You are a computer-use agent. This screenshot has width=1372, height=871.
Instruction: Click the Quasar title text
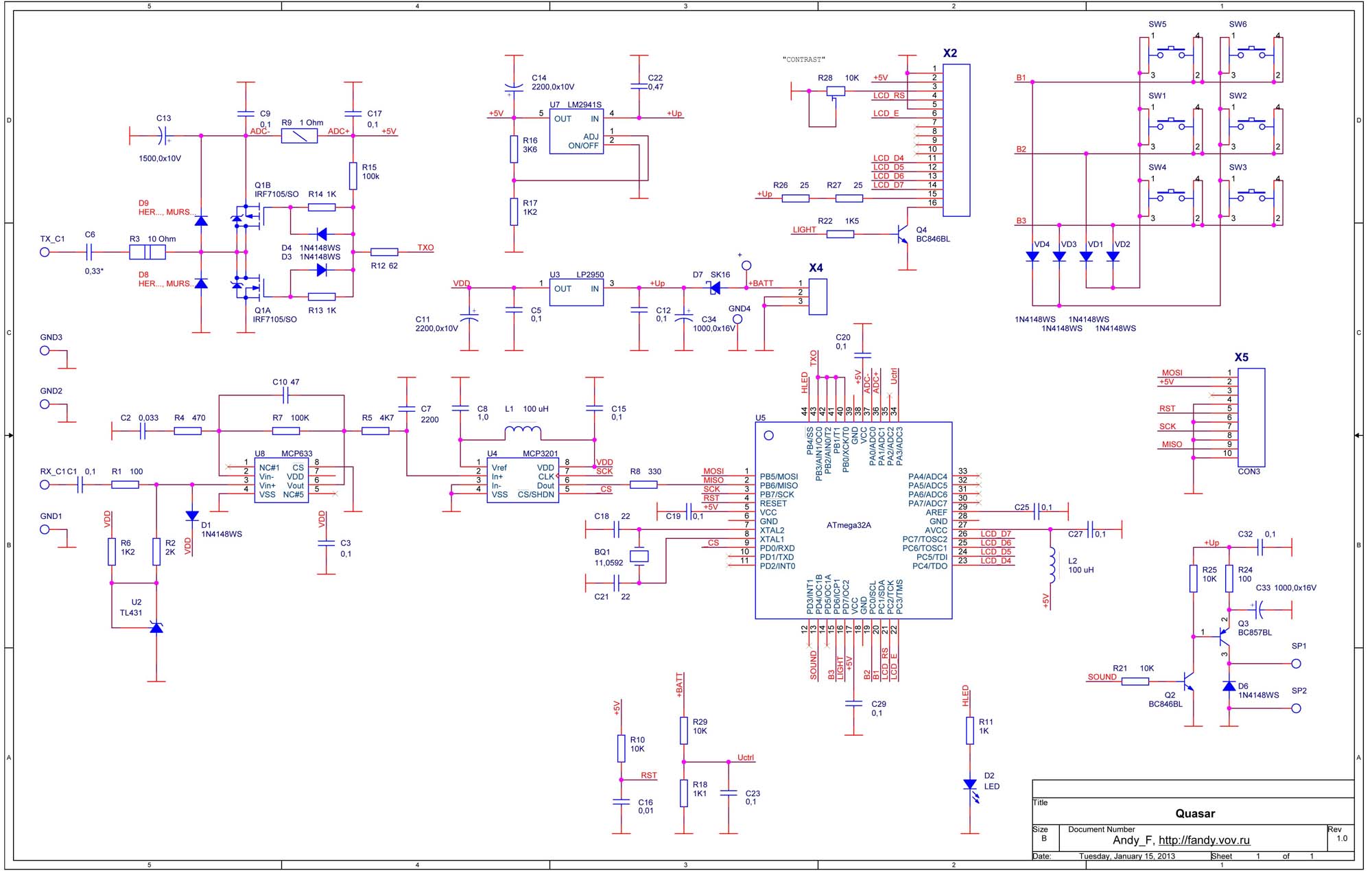pyautogui.click(x=1194, y=813)
